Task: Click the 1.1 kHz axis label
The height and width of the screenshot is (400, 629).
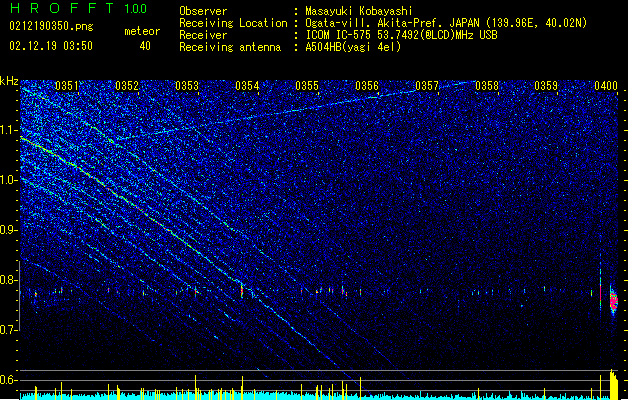Action: [9, 130]
